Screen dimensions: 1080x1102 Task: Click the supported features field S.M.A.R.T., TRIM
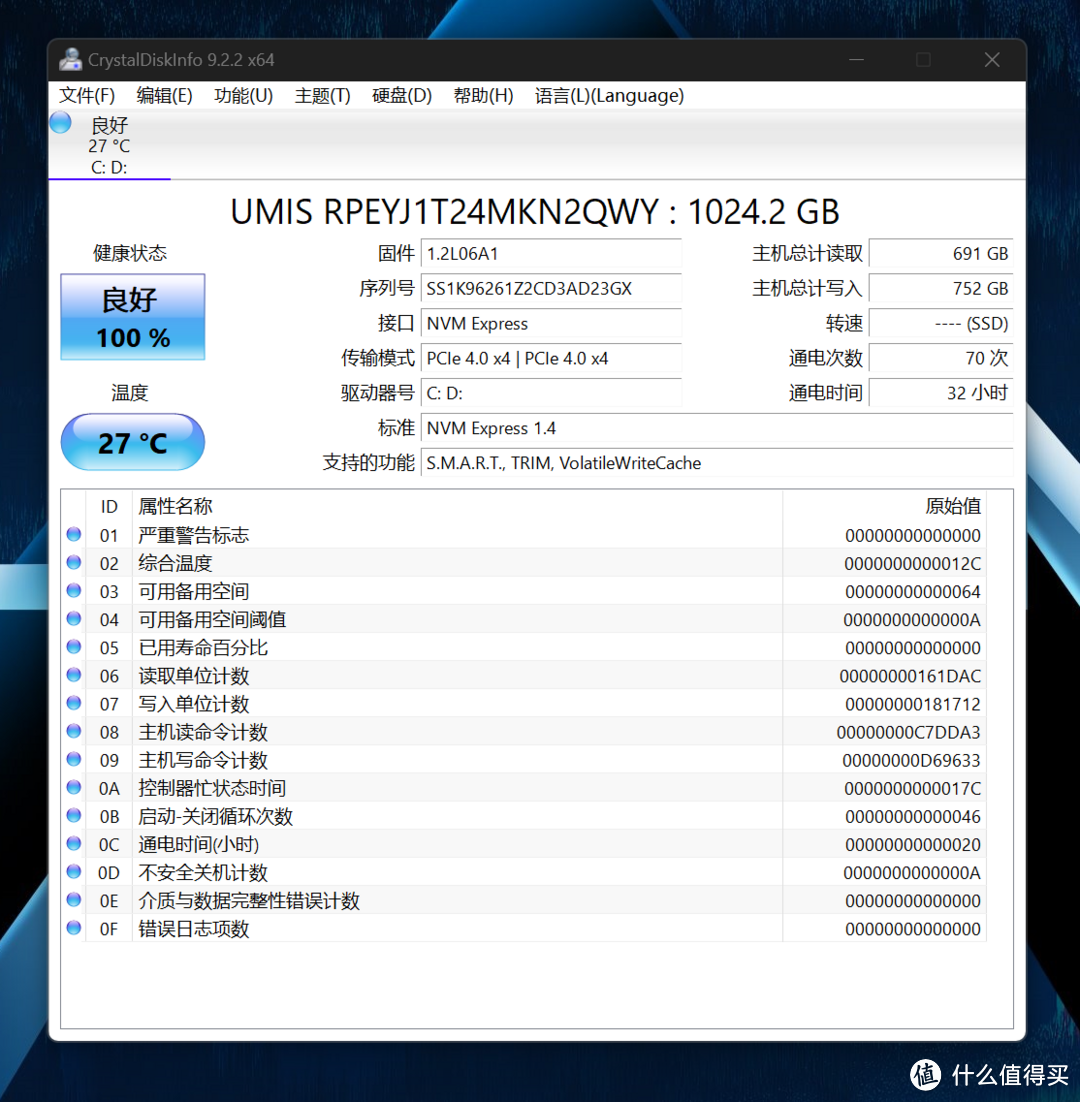tap(717, 463)
